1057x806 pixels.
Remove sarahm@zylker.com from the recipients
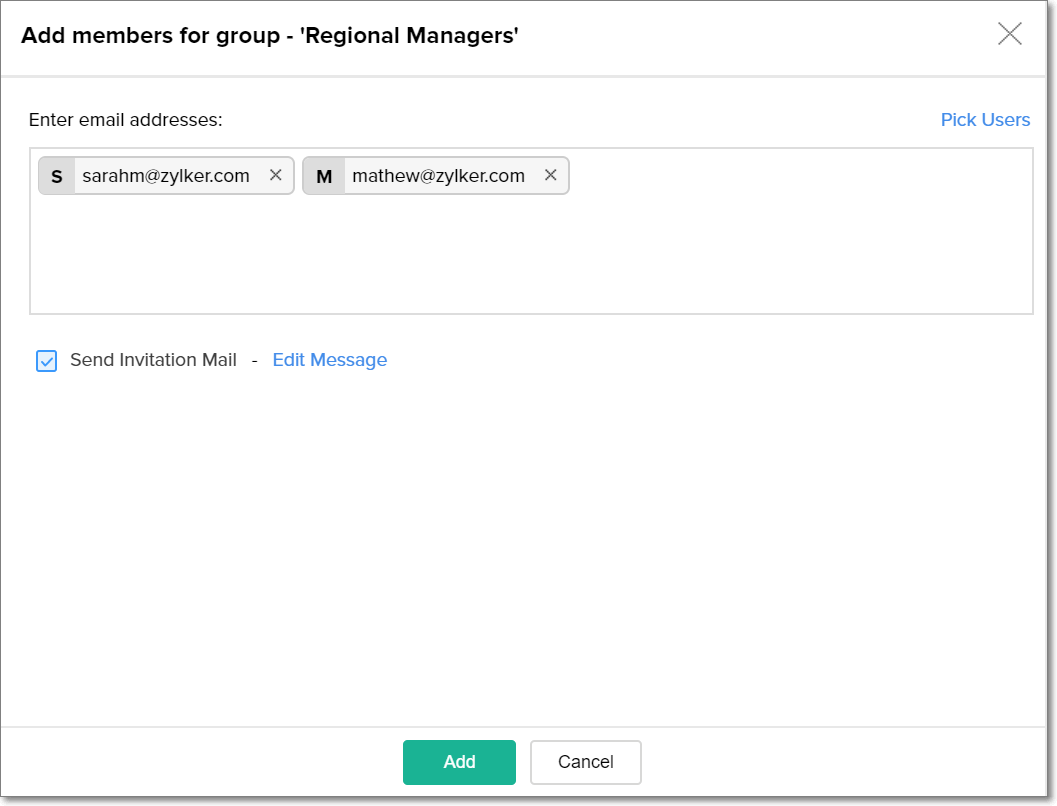(x=276, y=175)
